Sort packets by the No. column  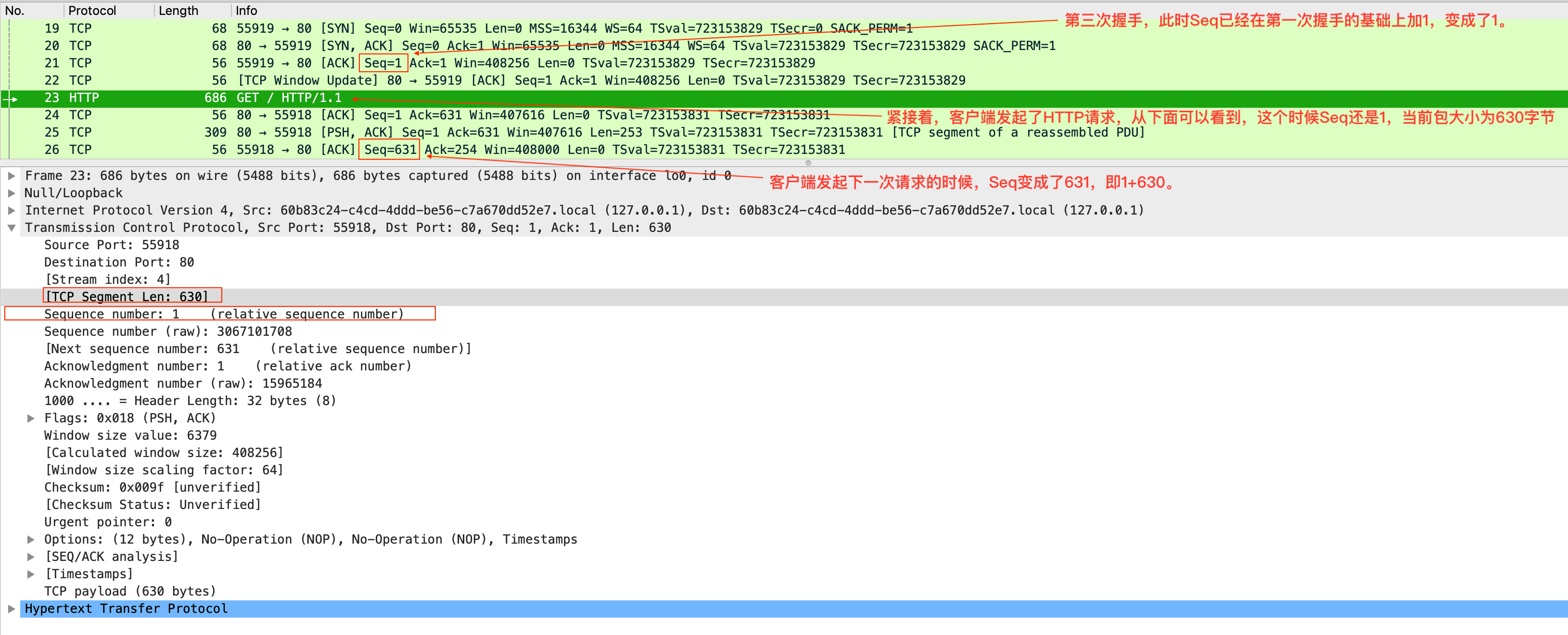coord(15,11)
